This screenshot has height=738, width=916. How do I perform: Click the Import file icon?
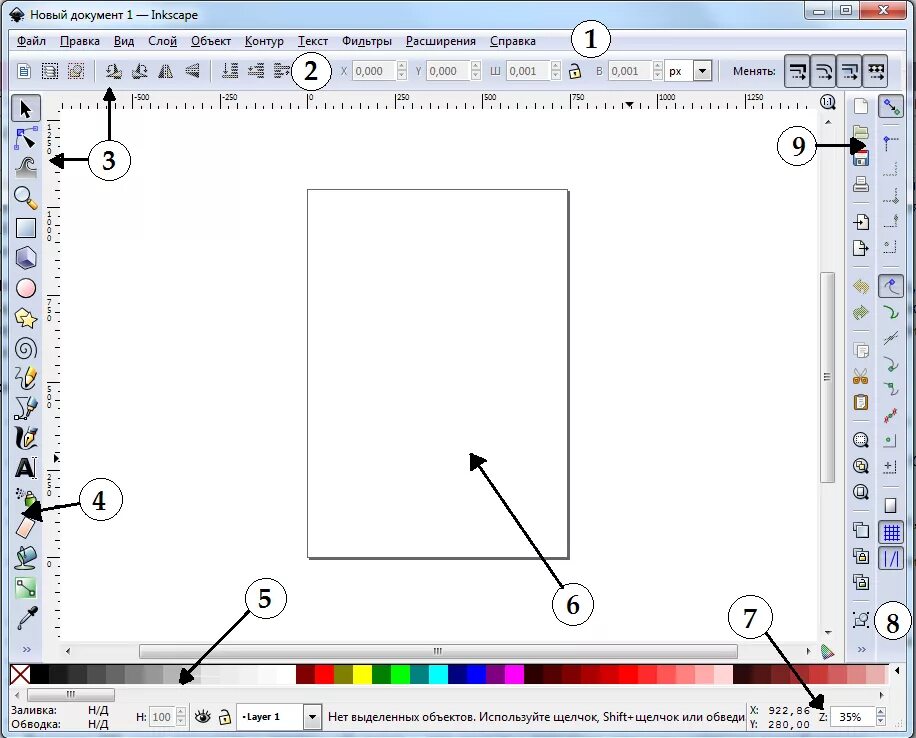(861, 222)
